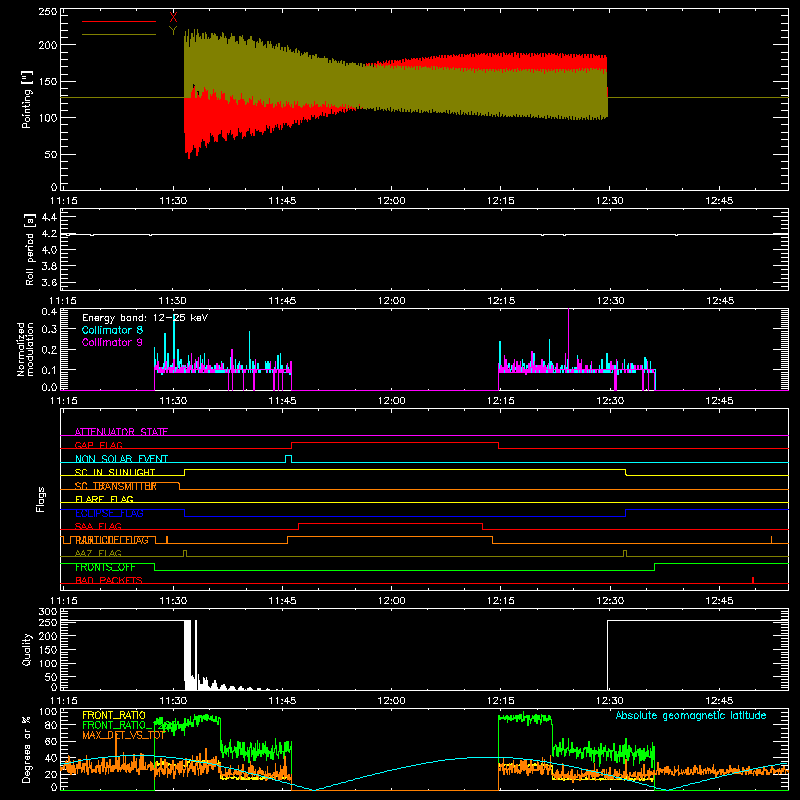This screenshot has height=800, width=800.
Task: Click the 4.2 tick label on Roll period axis
Action: [49, 234]
